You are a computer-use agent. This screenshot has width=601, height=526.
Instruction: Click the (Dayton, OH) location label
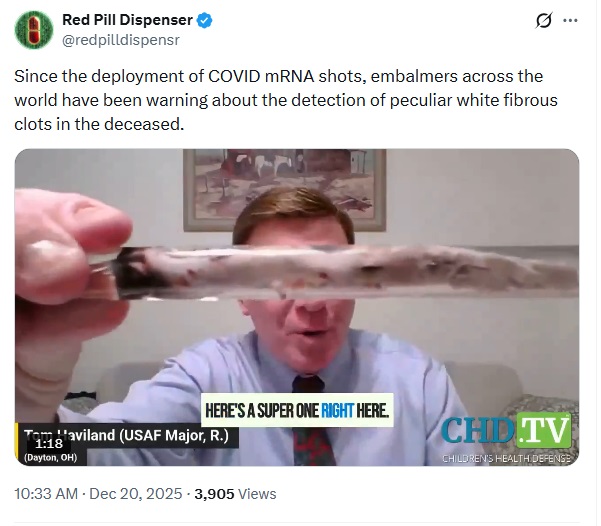click(51, 458)
